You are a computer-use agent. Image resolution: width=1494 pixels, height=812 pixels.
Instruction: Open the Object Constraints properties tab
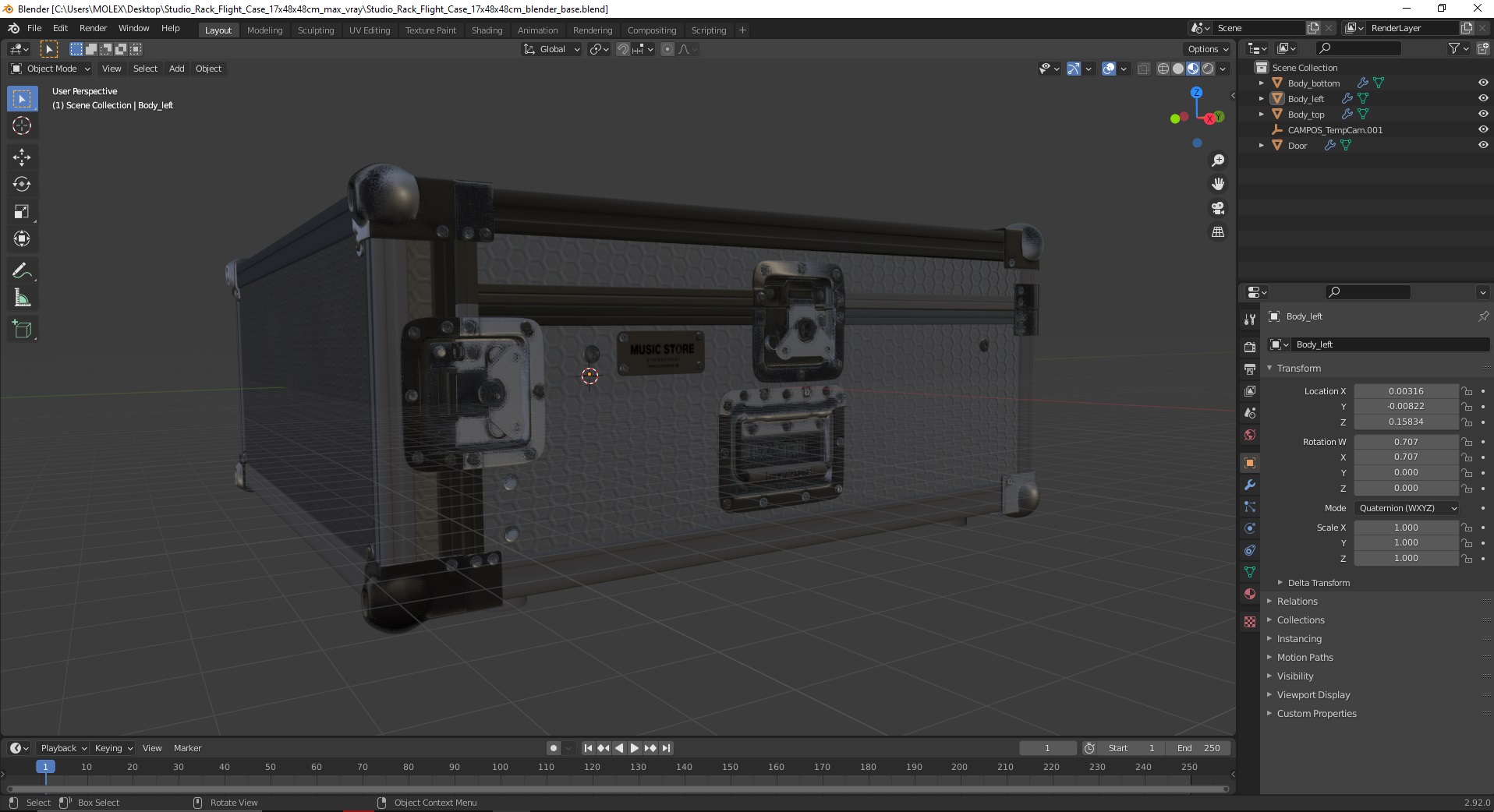1250,550
